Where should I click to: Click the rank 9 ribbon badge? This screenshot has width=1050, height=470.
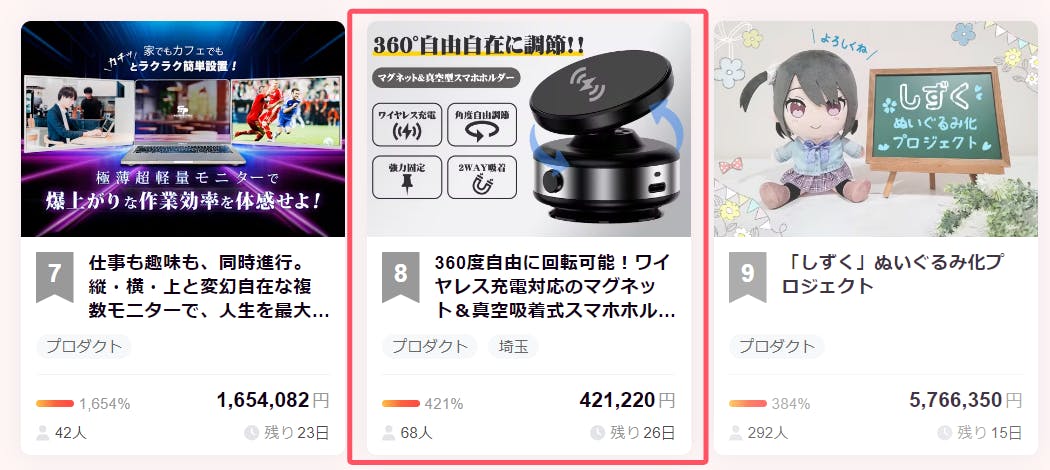[747, 276]
